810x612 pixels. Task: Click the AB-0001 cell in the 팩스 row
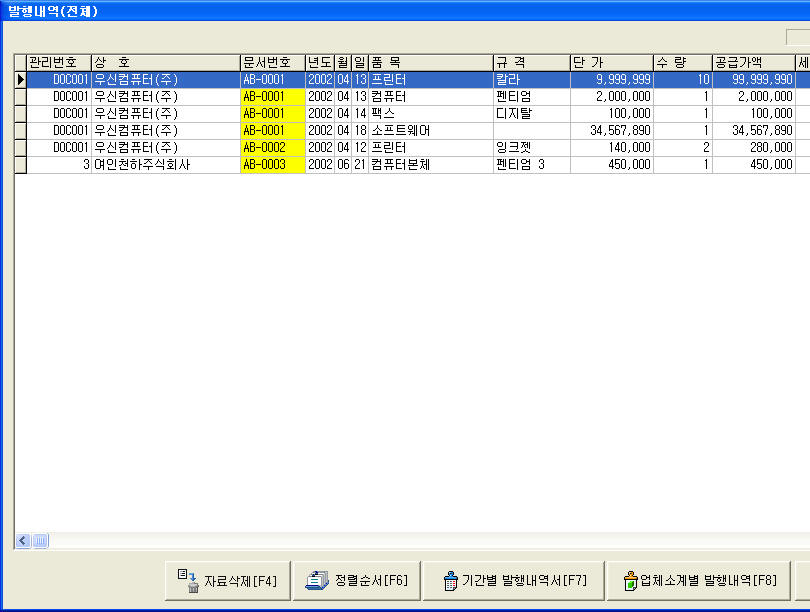pos(273,114)
